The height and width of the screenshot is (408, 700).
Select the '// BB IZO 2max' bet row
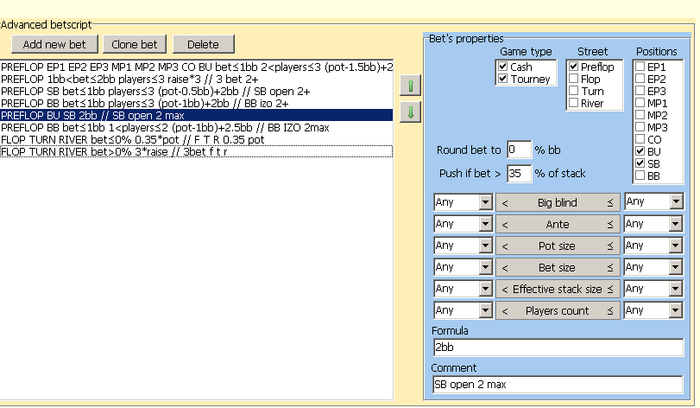[196, 127]
